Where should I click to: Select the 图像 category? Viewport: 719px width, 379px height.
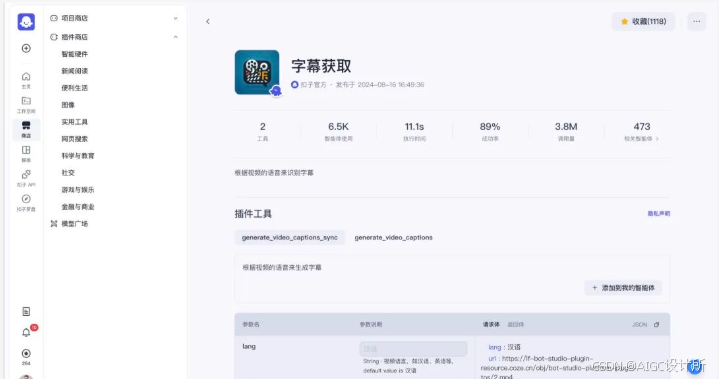(68, 105)
